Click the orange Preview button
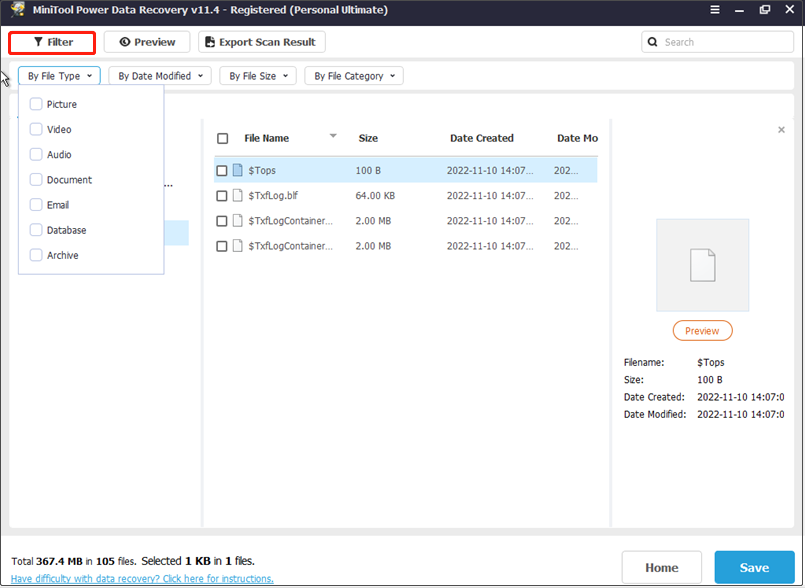Viewport: 805px width, 588px height. (702, 331)
